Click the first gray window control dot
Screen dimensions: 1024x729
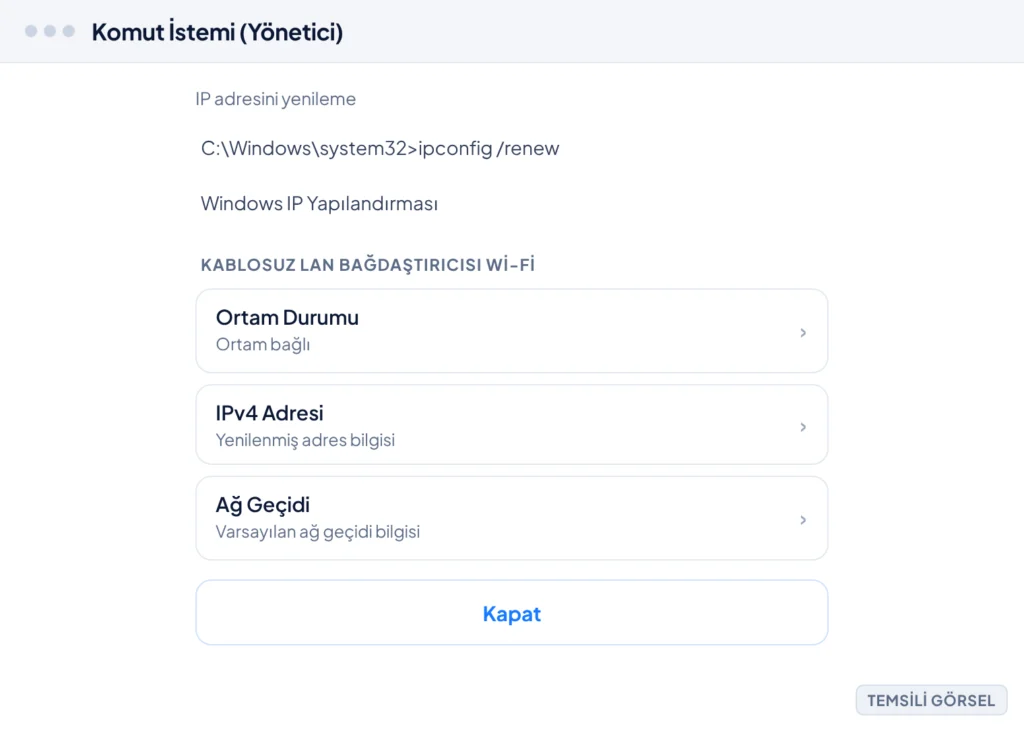(x=31, y=31)
